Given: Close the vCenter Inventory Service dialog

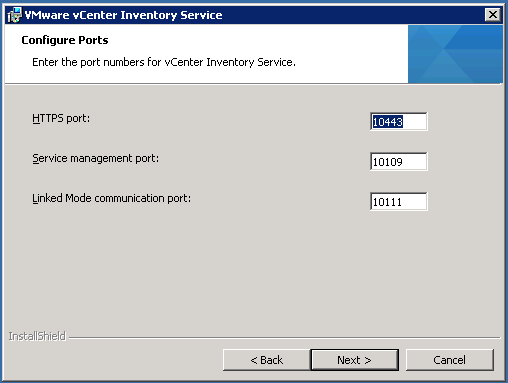Looking at the screenshot, I should pos(493,15).
